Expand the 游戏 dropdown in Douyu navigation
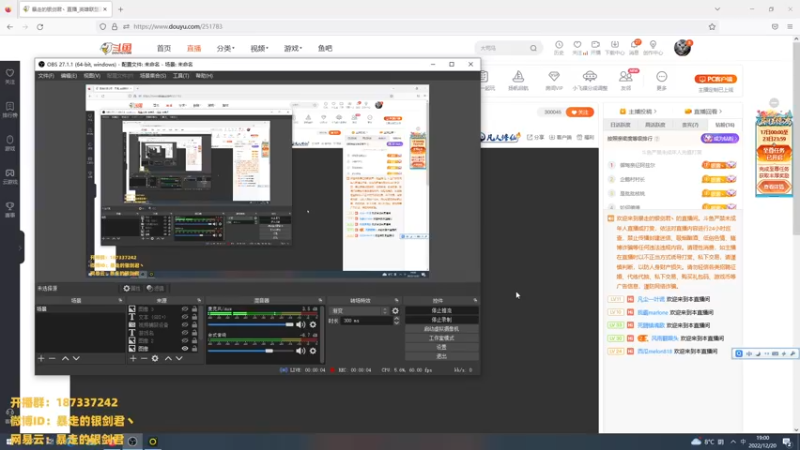Image resolution: width=800 pixels, height=450 pixels. pyautogui.click(x=293, y=48)
